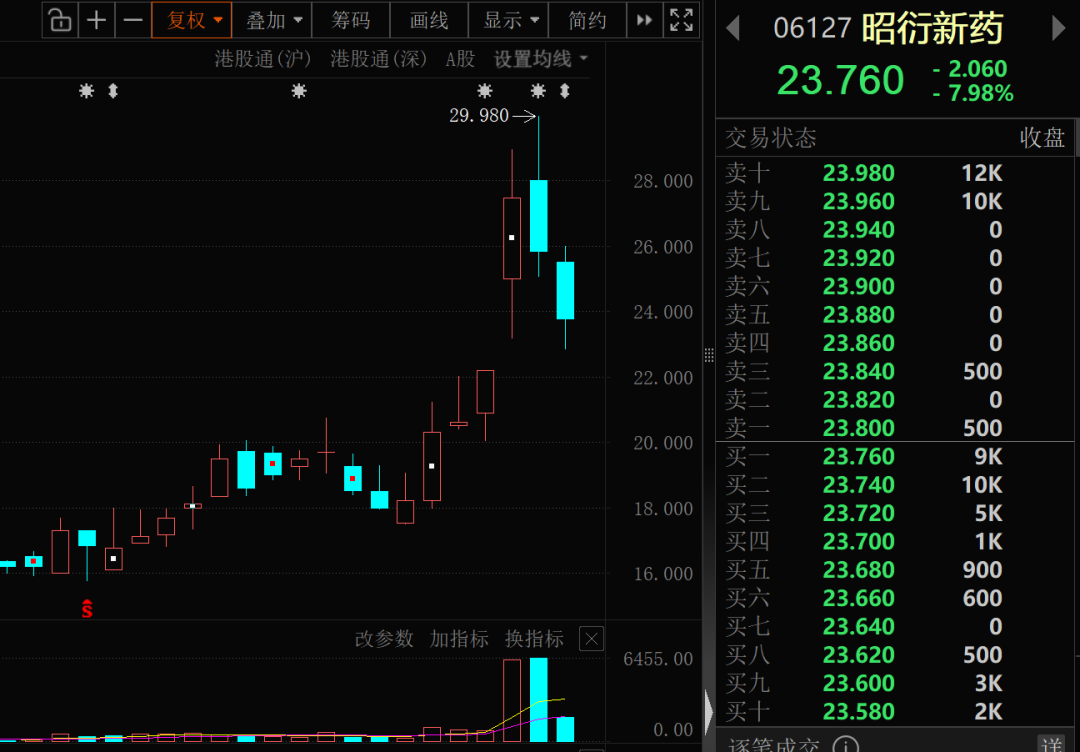Click the stock code 06127
Image resolution: width=1080 pixels, height=752 pixels.
coord(812,28)
